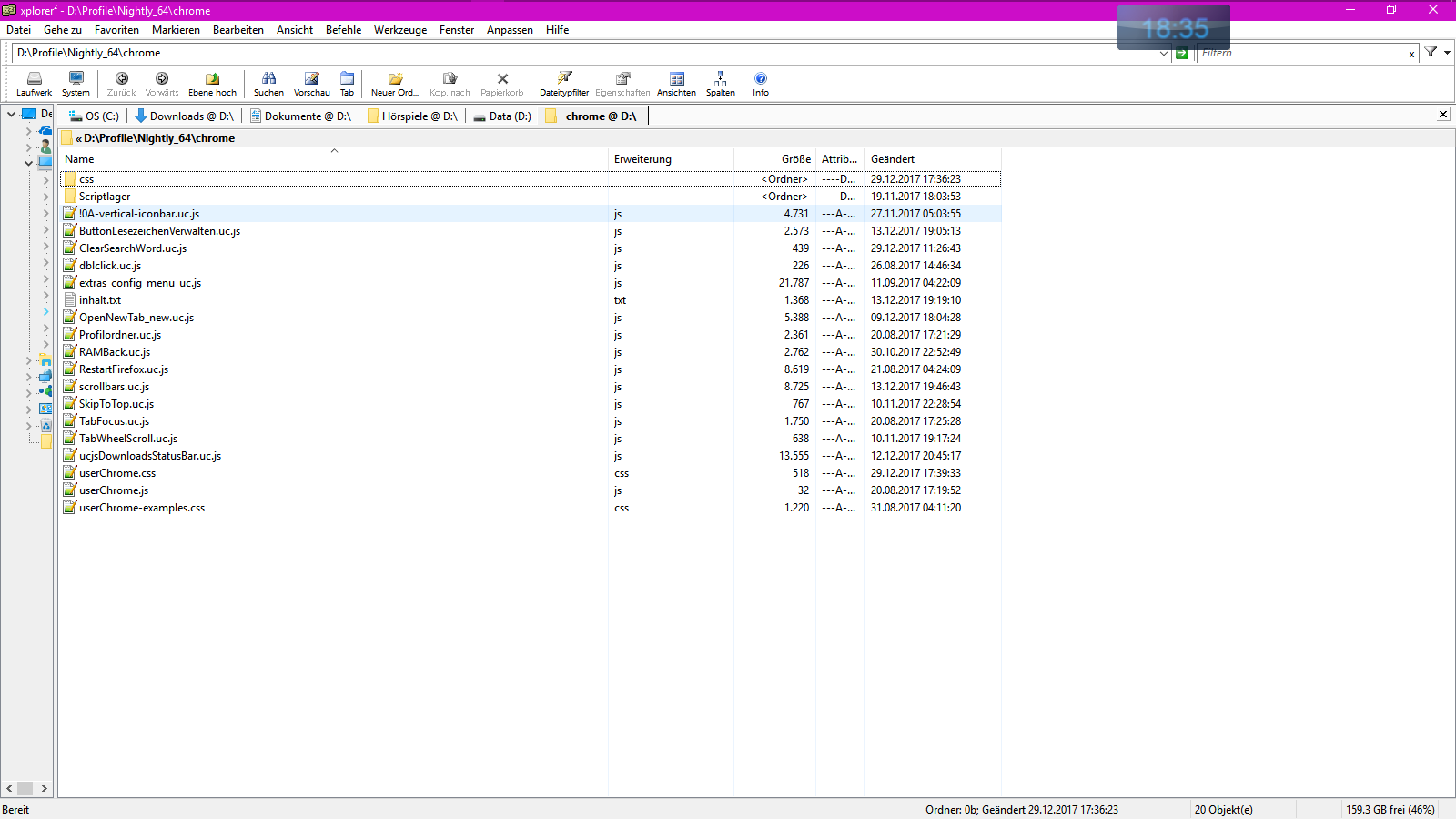Toggle the Vorschau preview pane

pos(311,84)
